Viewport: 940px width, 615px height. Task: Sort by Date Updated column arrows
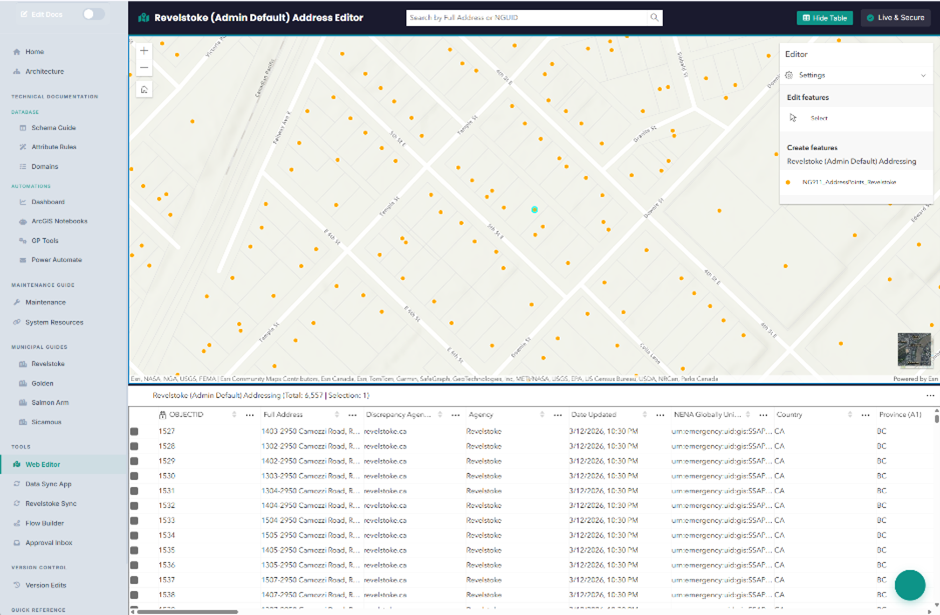point(644,415)
